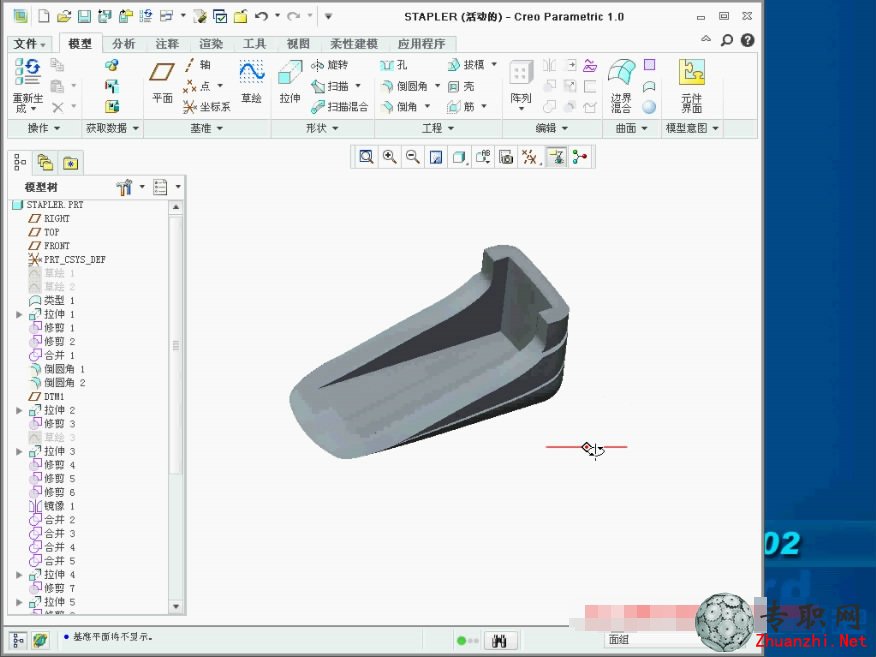Viewport: 876px width, 657px height.
Task: Select the Revolve (旋转) tool
Action: point(330,65)
